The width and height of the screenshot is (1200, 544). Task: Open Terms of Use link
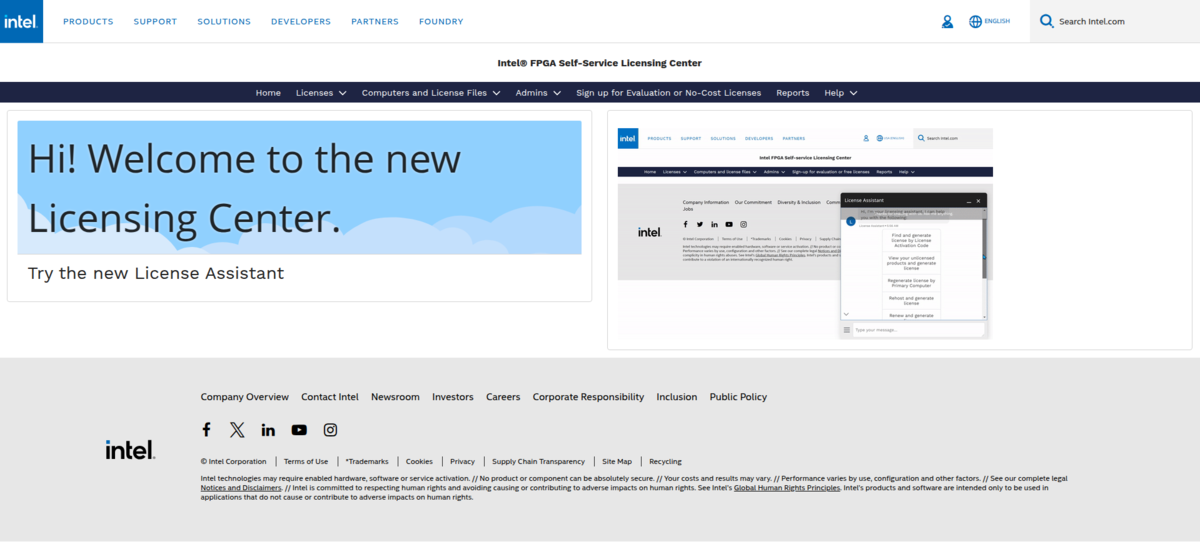[306, 462]
